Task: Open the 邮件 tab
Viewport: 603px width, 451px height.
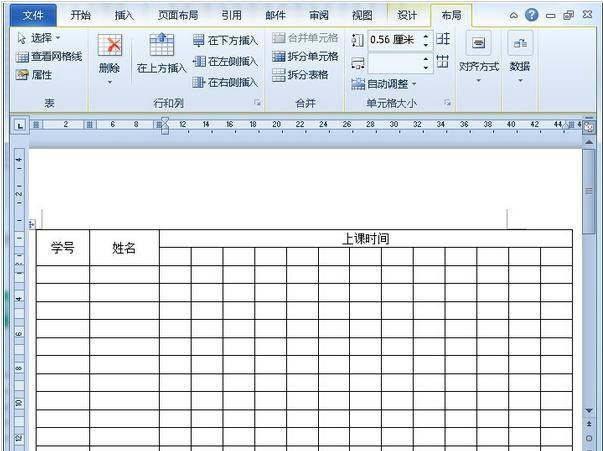Action: point(275,15)
